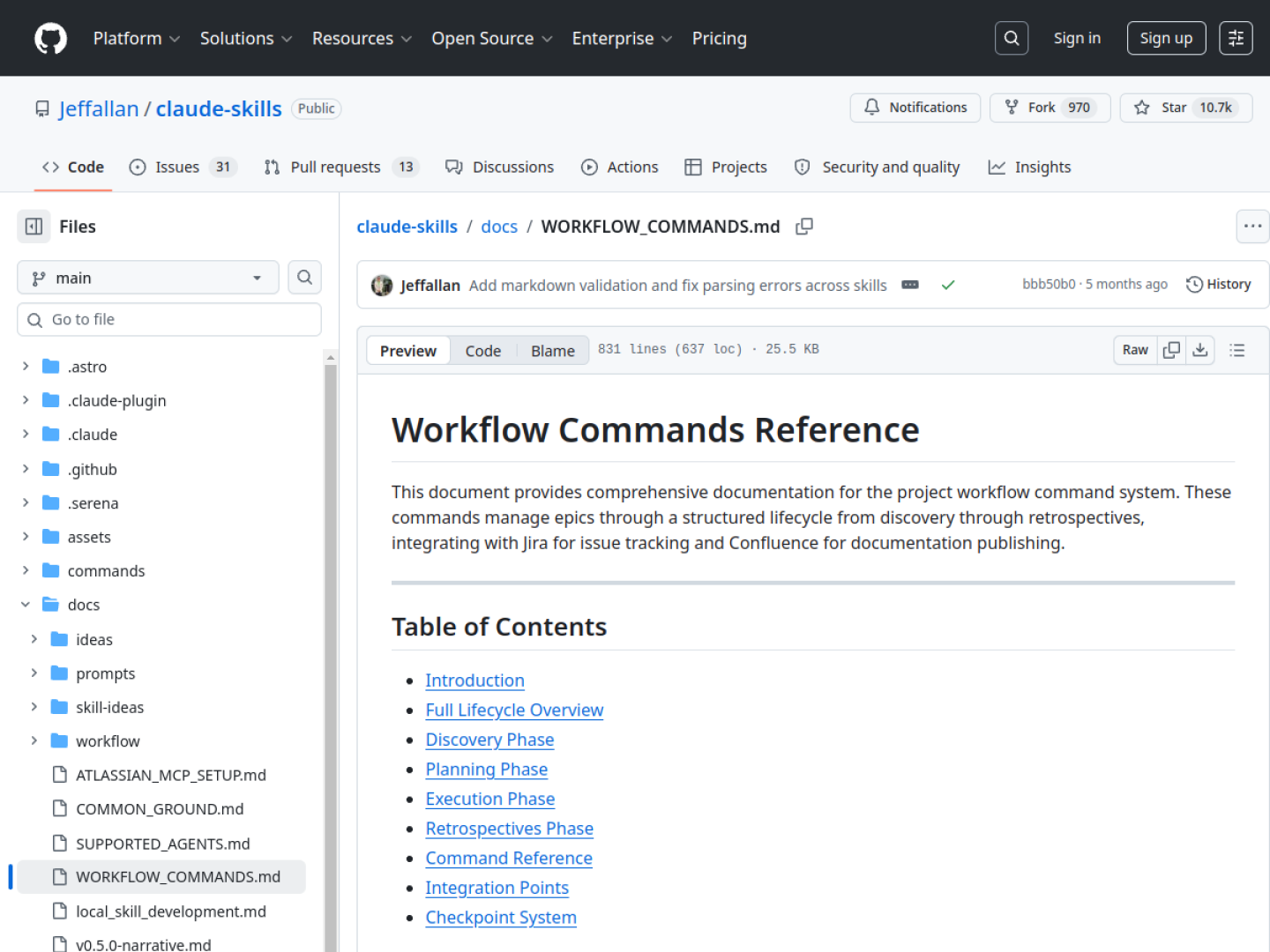Open the commit message about markdown validation
Screen dimensions: 1270x952
pos(677,285)
